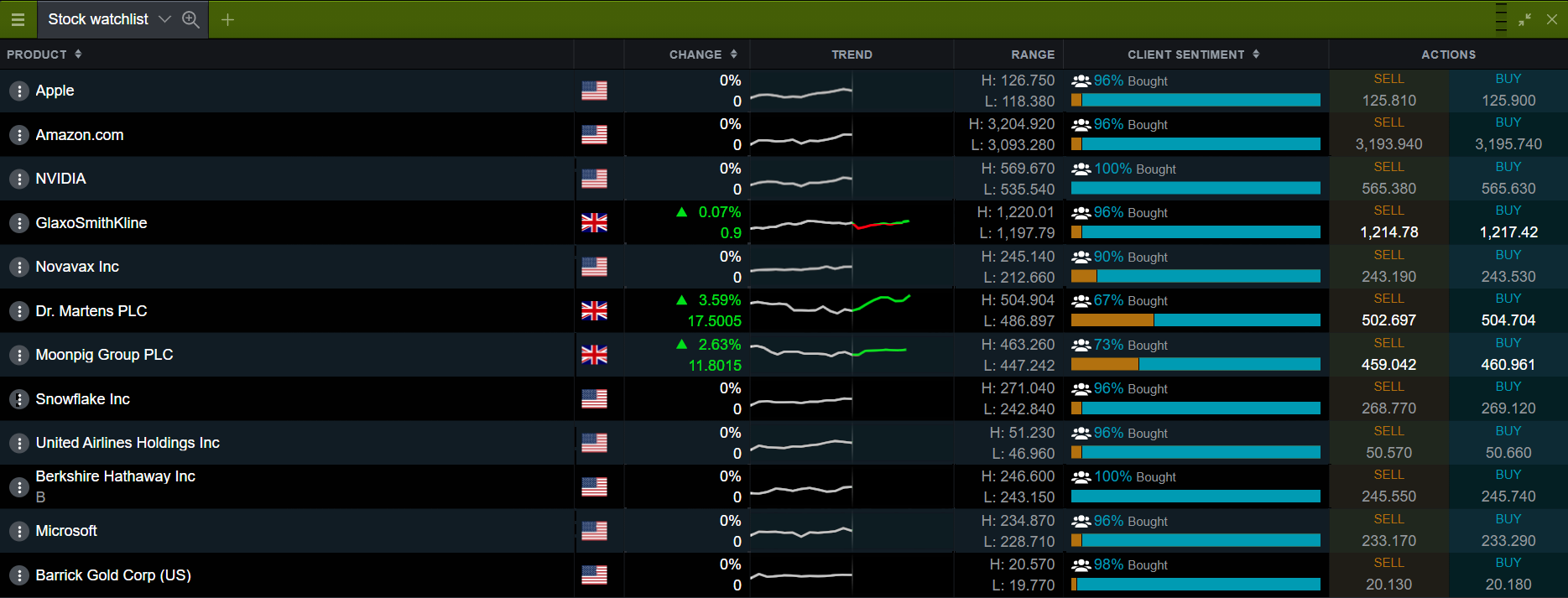
Task: Click the Moonpig sentiment bar showing 73% bought
Action: coord(1196,364)
